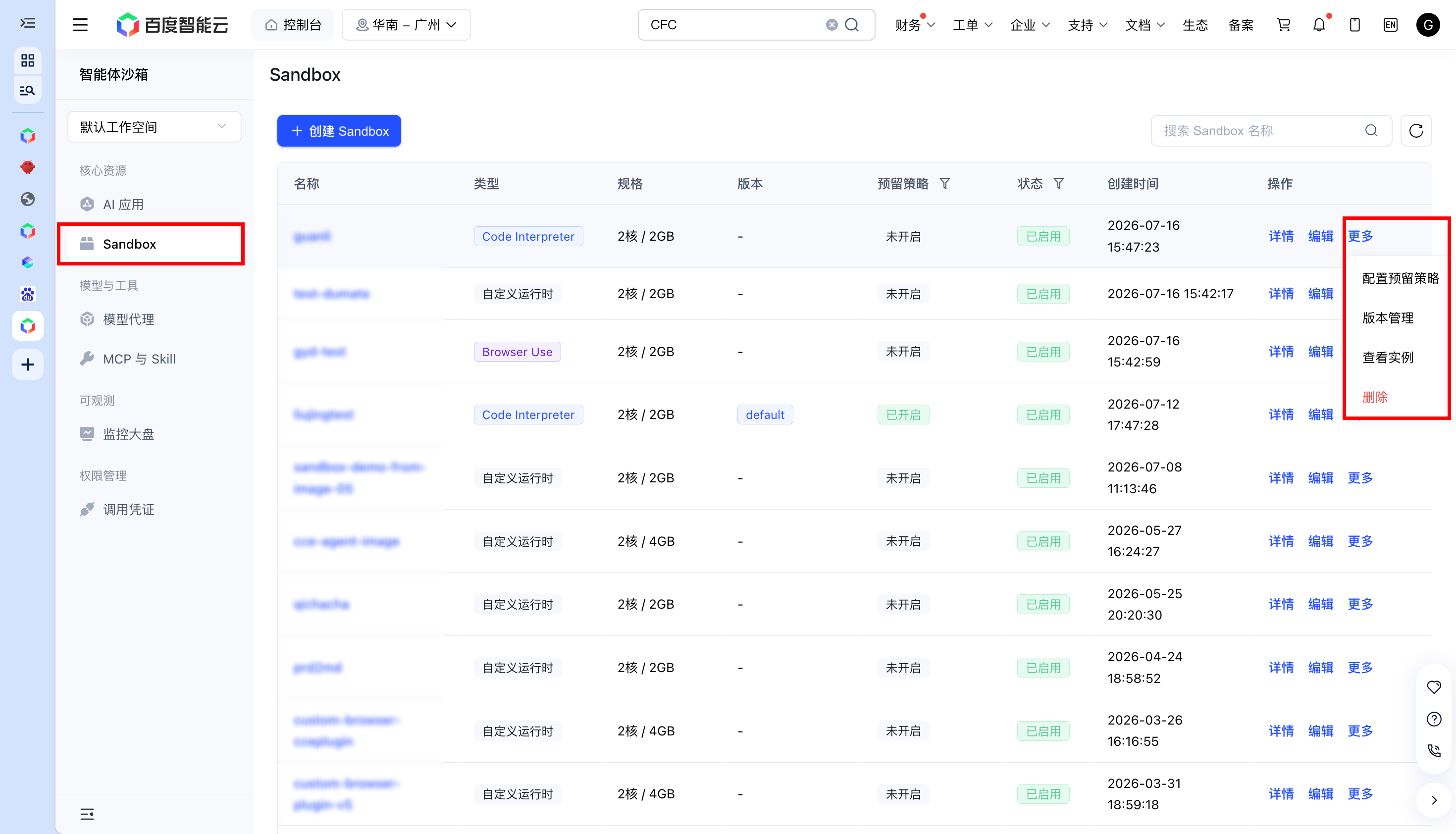Click the Baidu paw icon in left rail
The height and width of the screenshot is (834, 1456).
tap(28, 294)
